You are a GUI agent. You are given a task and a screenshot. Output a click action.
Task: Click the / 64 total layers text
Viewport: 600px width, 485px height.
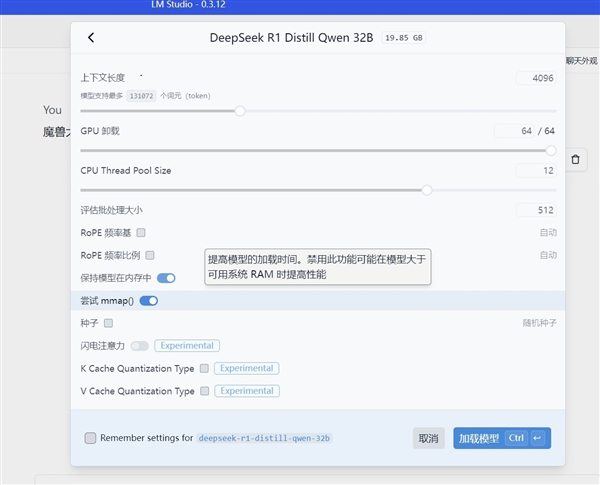point(546,131)
